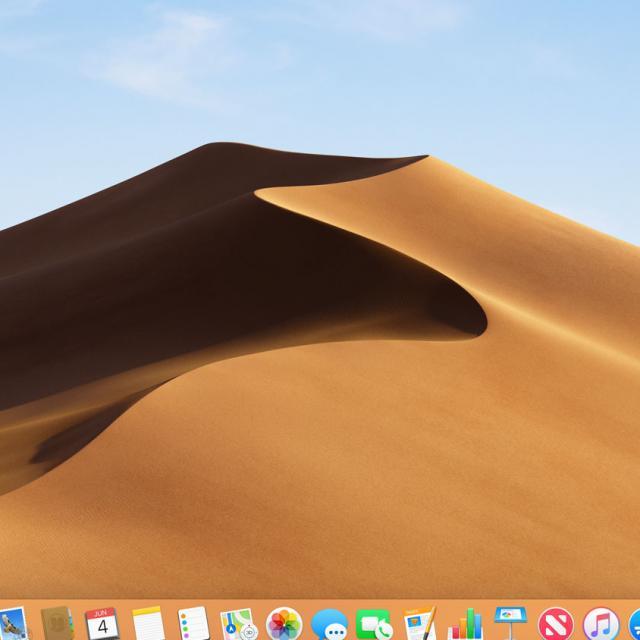Launch iTunes from the dock

point(601,625)
